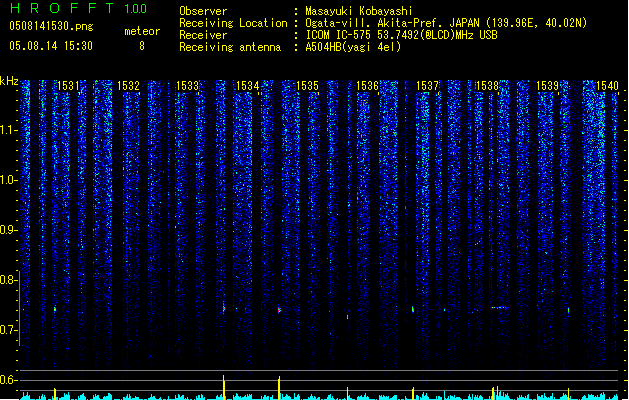
Task: Click the 'meteor' count label
Action: [142, 31]
